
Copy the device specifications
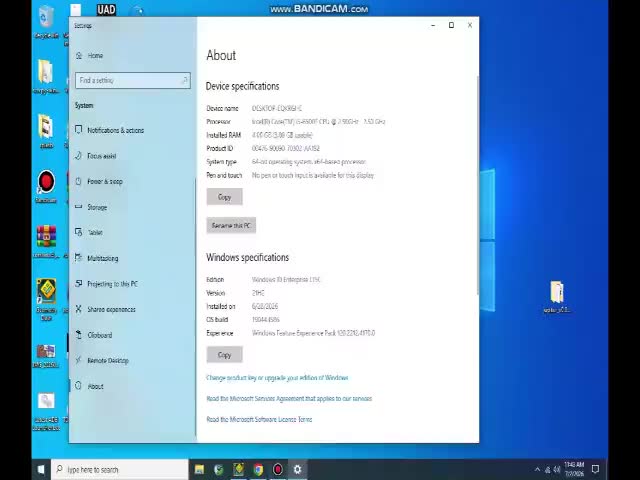coord(224,197)
